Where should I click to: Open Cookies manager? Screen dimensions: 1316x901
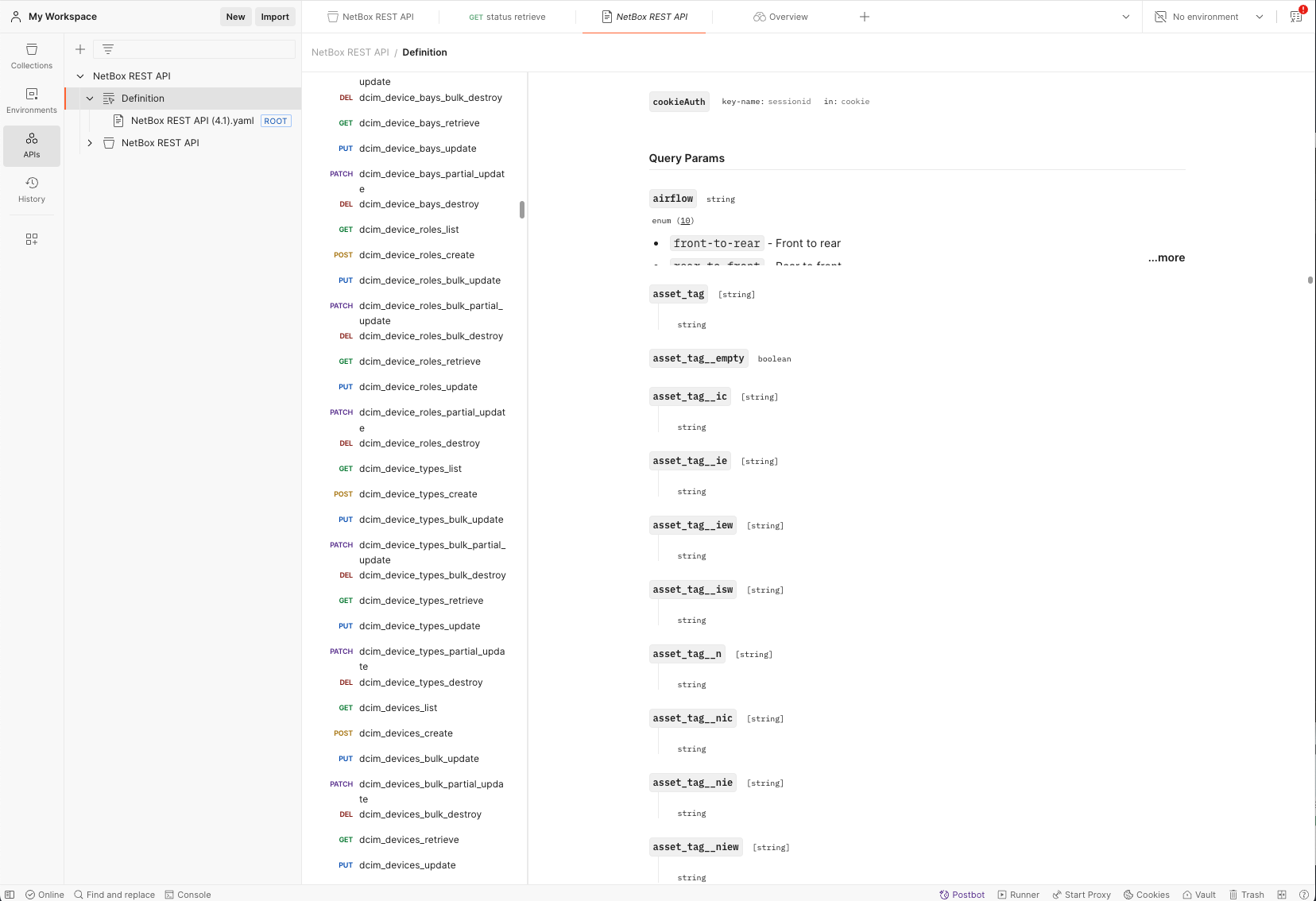click(1146, 895)
